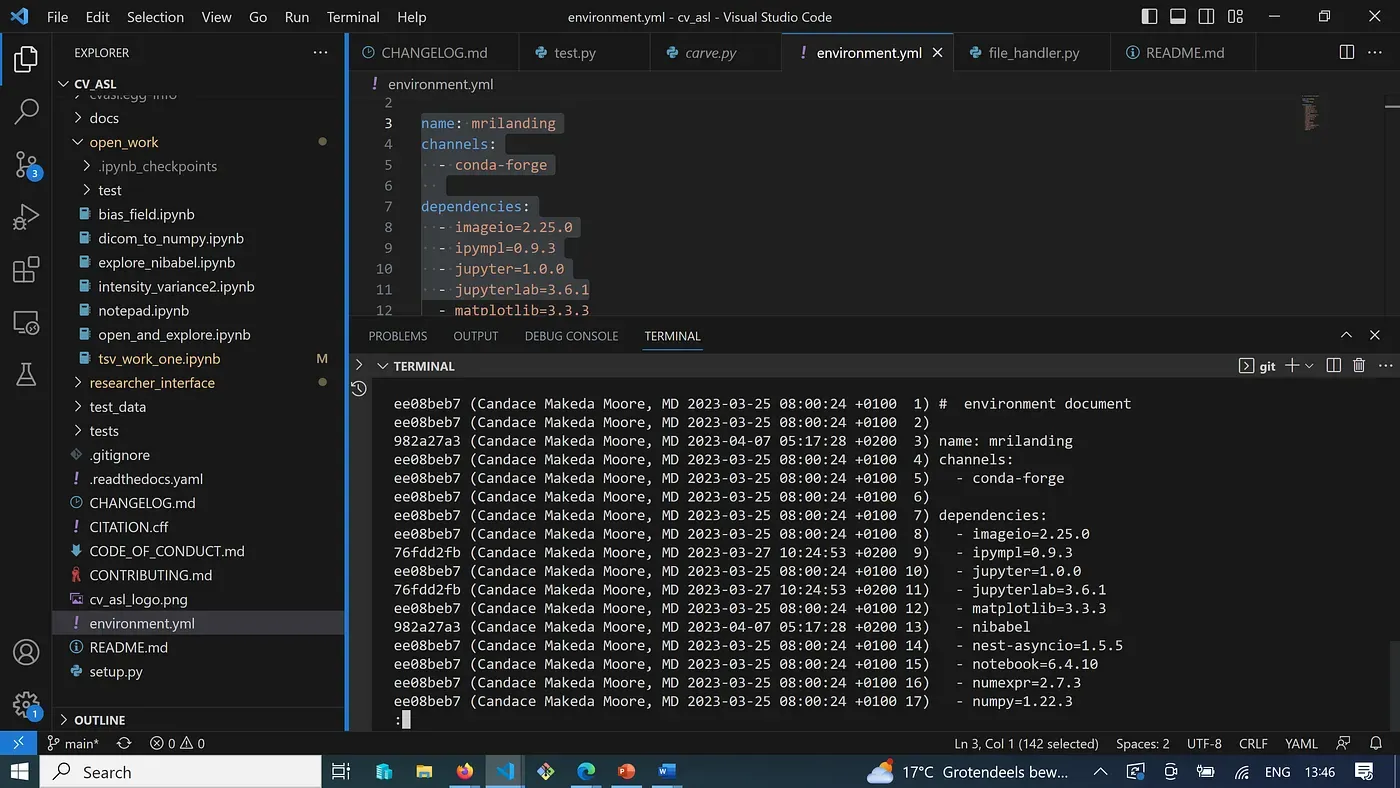Open the Explorer view in activity bar

click(26, 59)
